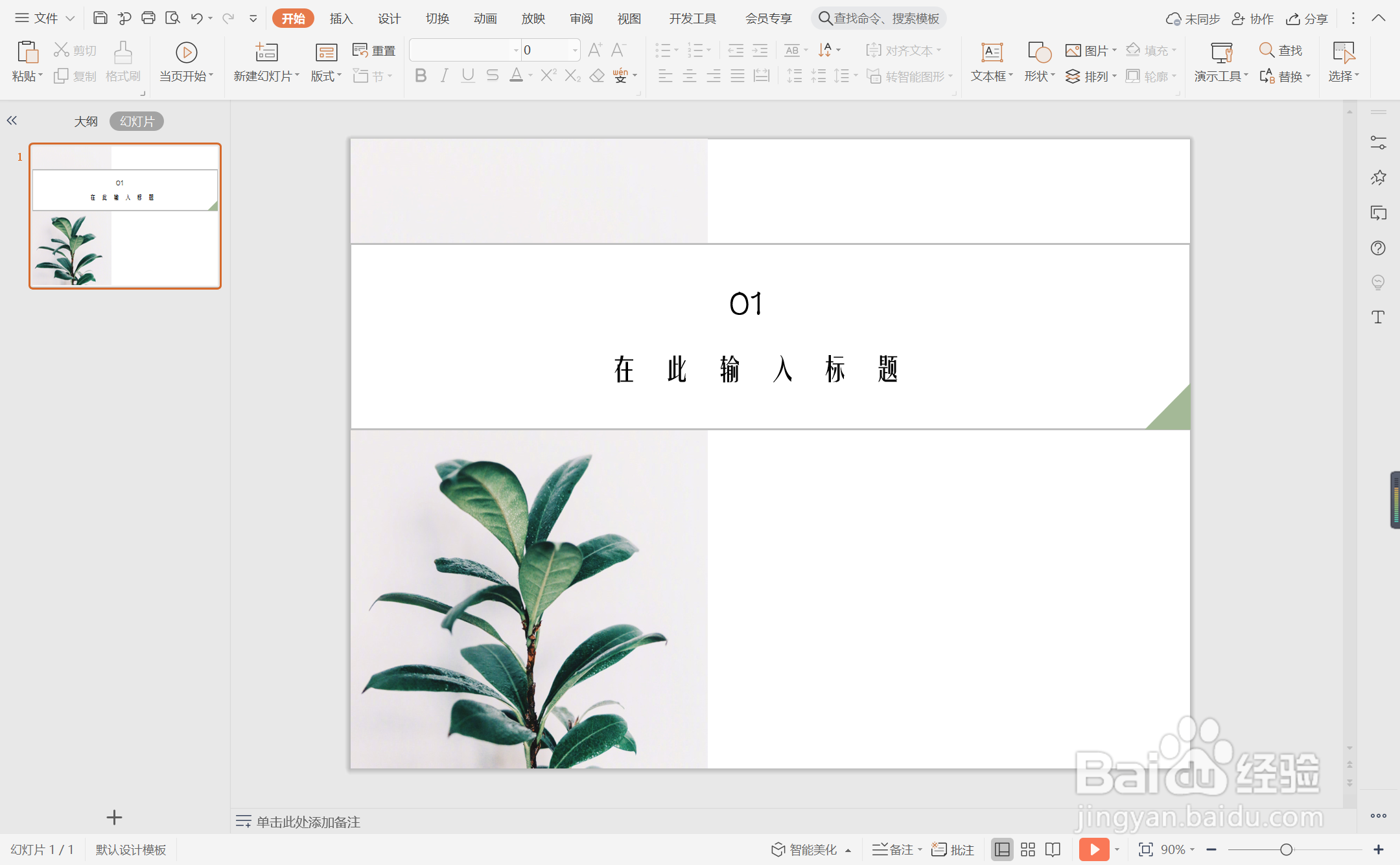
Task: Toggle Strikethrough formatting
Action: 493,76
